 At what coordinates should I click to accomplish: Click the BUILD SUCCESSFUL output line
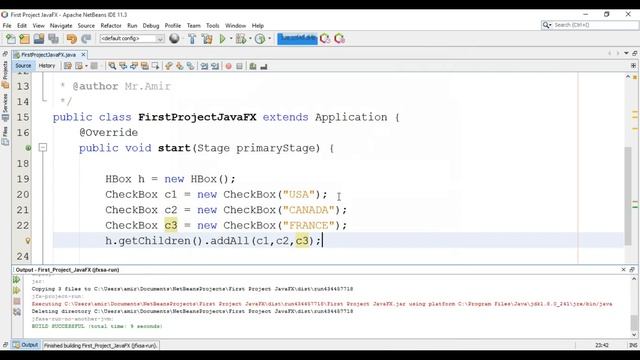point(97,327)
